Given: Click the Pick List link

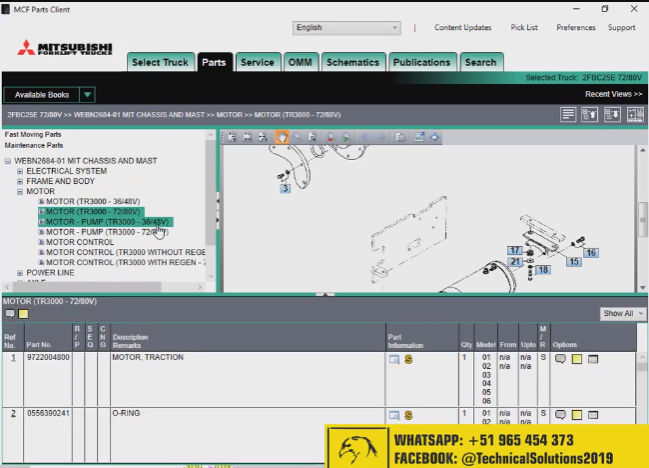Looking at the screenshot, I should tap(524, 28).
